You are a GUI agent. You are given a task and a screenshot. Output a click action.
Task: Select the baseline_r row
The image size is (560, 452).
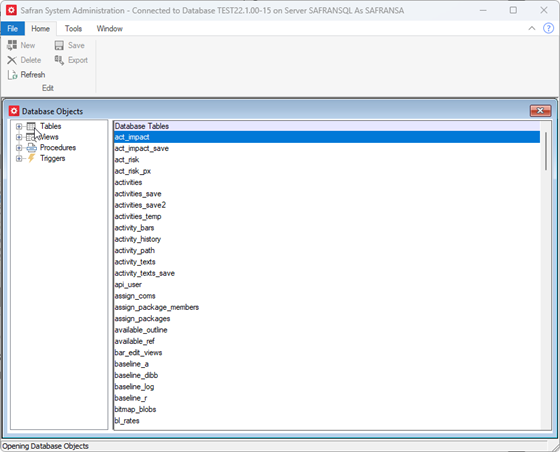[x=326, y=398]
